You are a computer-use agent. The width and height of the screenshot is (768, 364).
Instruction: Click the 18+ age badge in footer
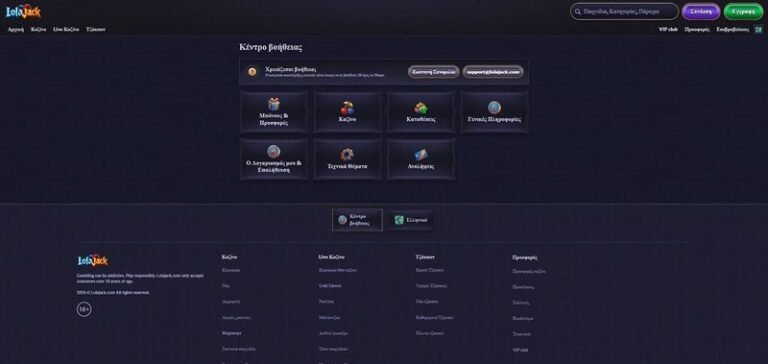click(84, 310)
